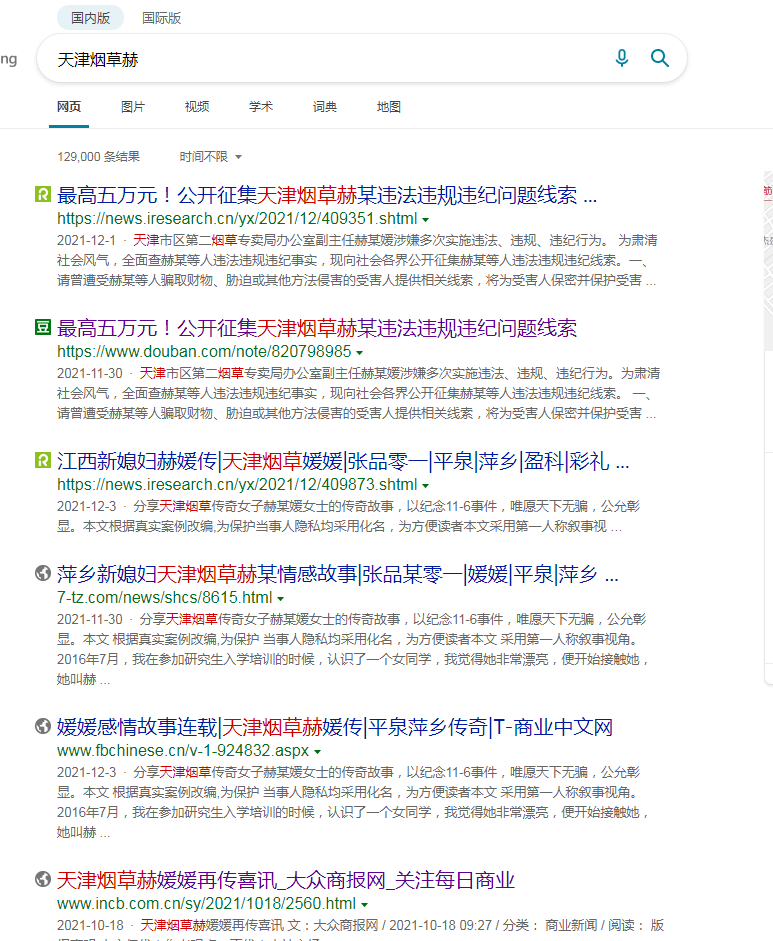Click the www.fbchinese.cn/v-1-924832.aspx URL
Viewport: 773px width, 941px height.
183,751
